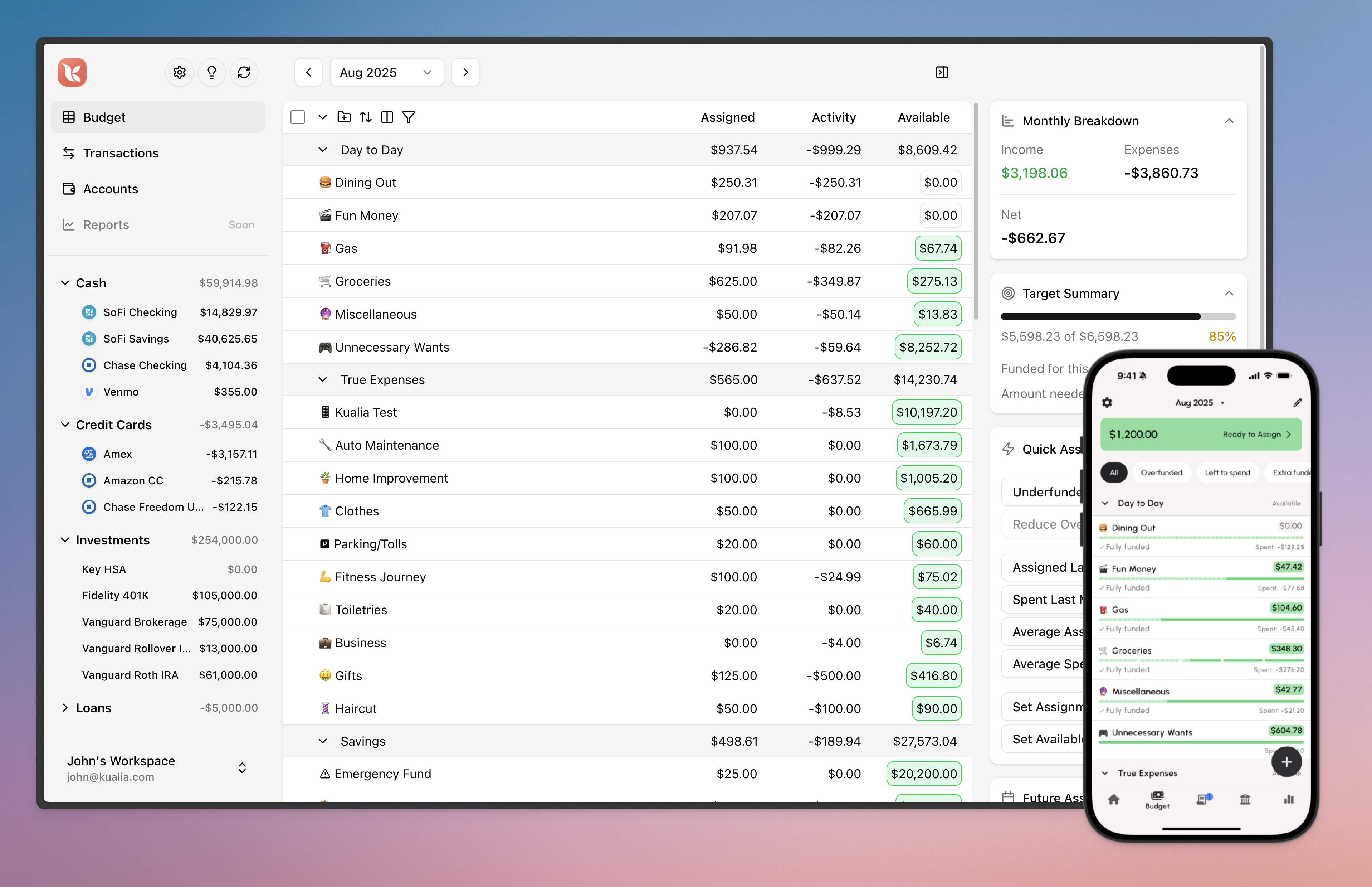
Task: Click the sync refresh icon
Action: coord(244,73)
